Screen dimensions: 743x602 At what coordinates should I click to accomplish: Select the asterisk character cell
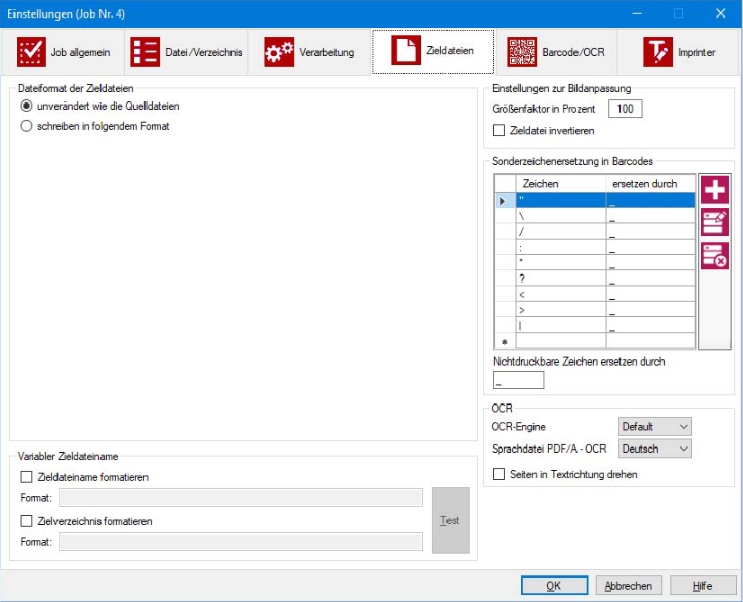(561, 263)
